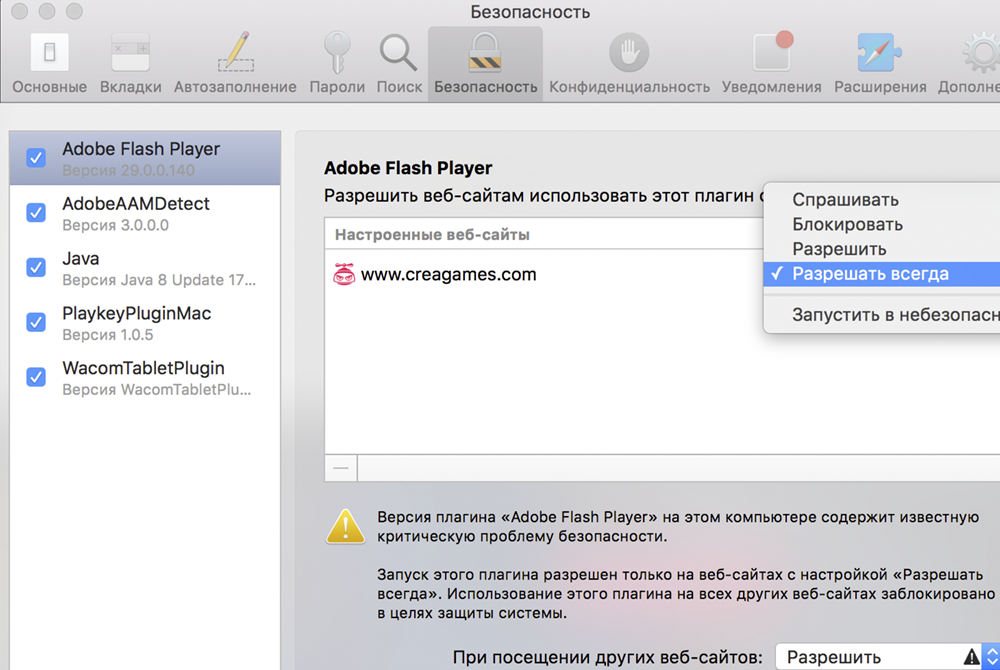Click the minus button to remove website
Screen dimensions: 1000x670
pos(341,467)
